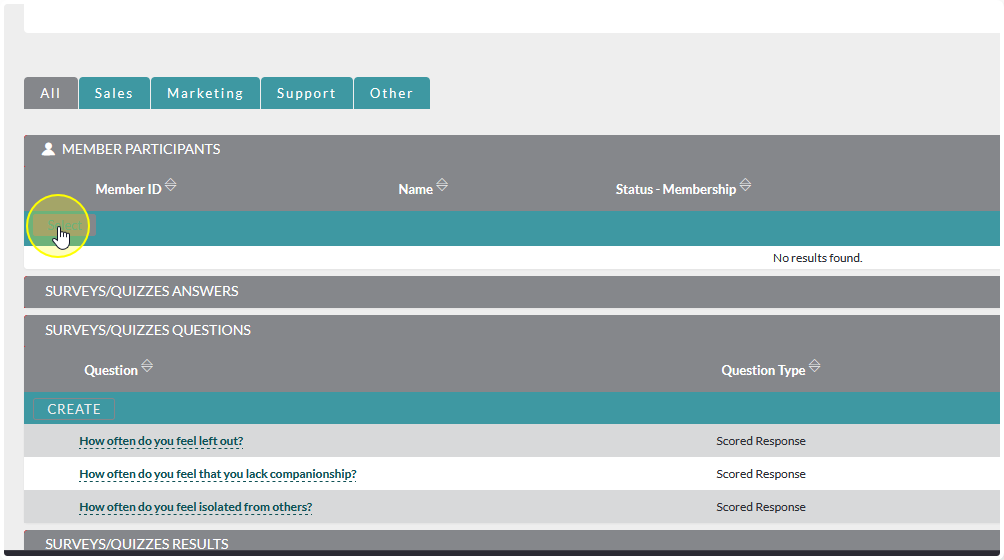Screen dimensions: 1004x560
Task: Select the Marketing tab
Action: pyautogui.click(x=205, y=93)
